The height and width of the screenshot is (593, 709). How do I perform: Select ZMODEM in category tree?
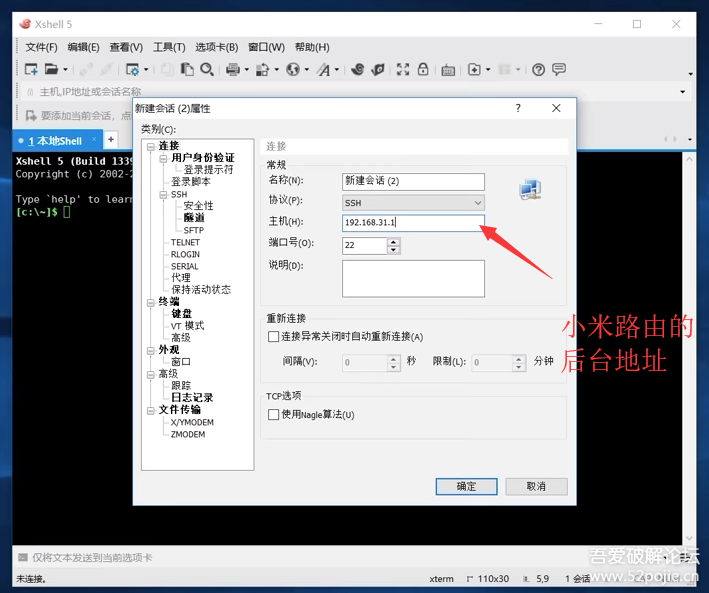point(188,434)
